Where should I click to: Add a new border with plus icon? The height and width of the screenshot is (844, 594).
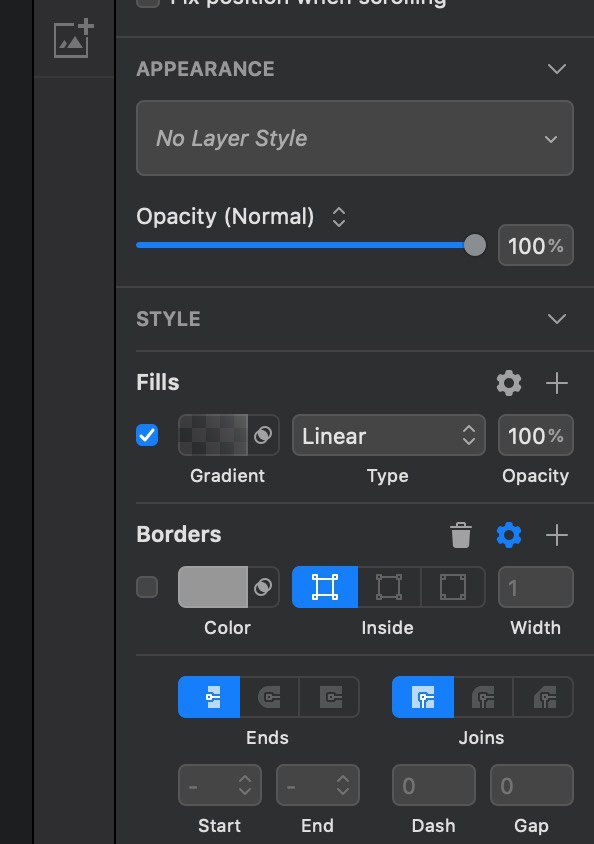pyautogui.click(x=556, y=535)
